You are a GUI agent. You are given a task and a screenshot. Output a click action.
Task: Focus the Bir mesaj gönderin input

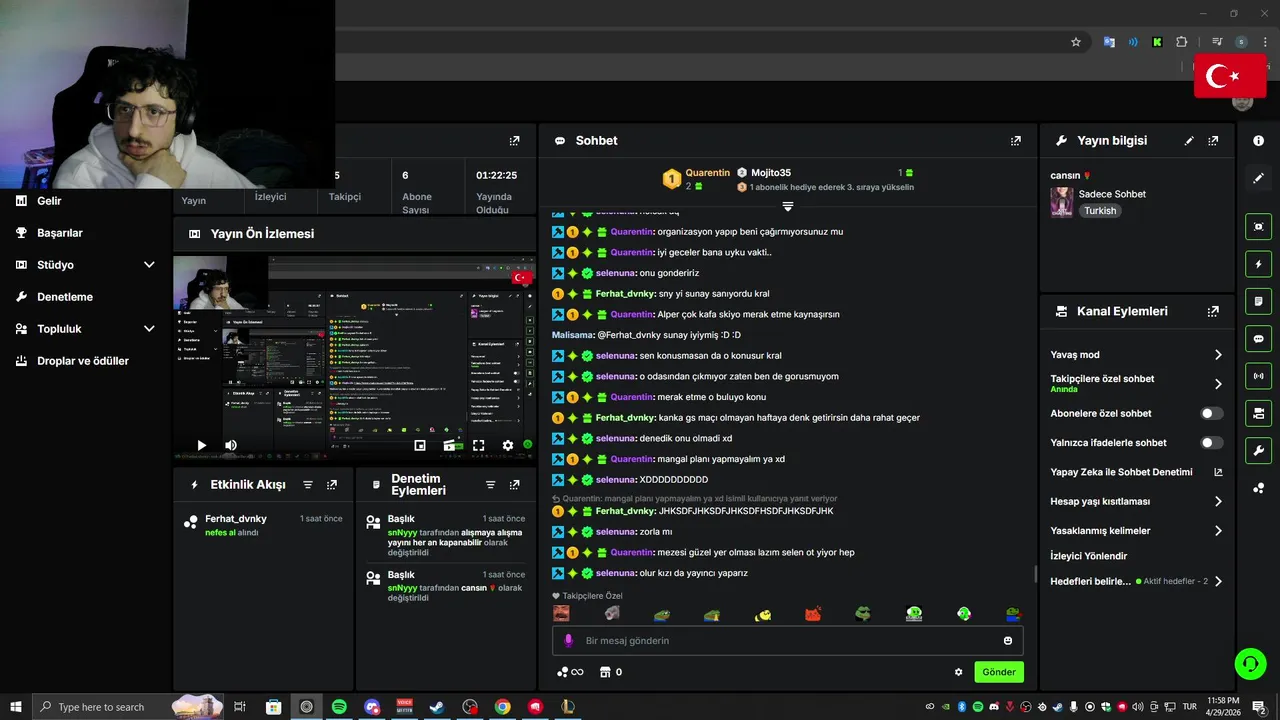click(787, 641)
